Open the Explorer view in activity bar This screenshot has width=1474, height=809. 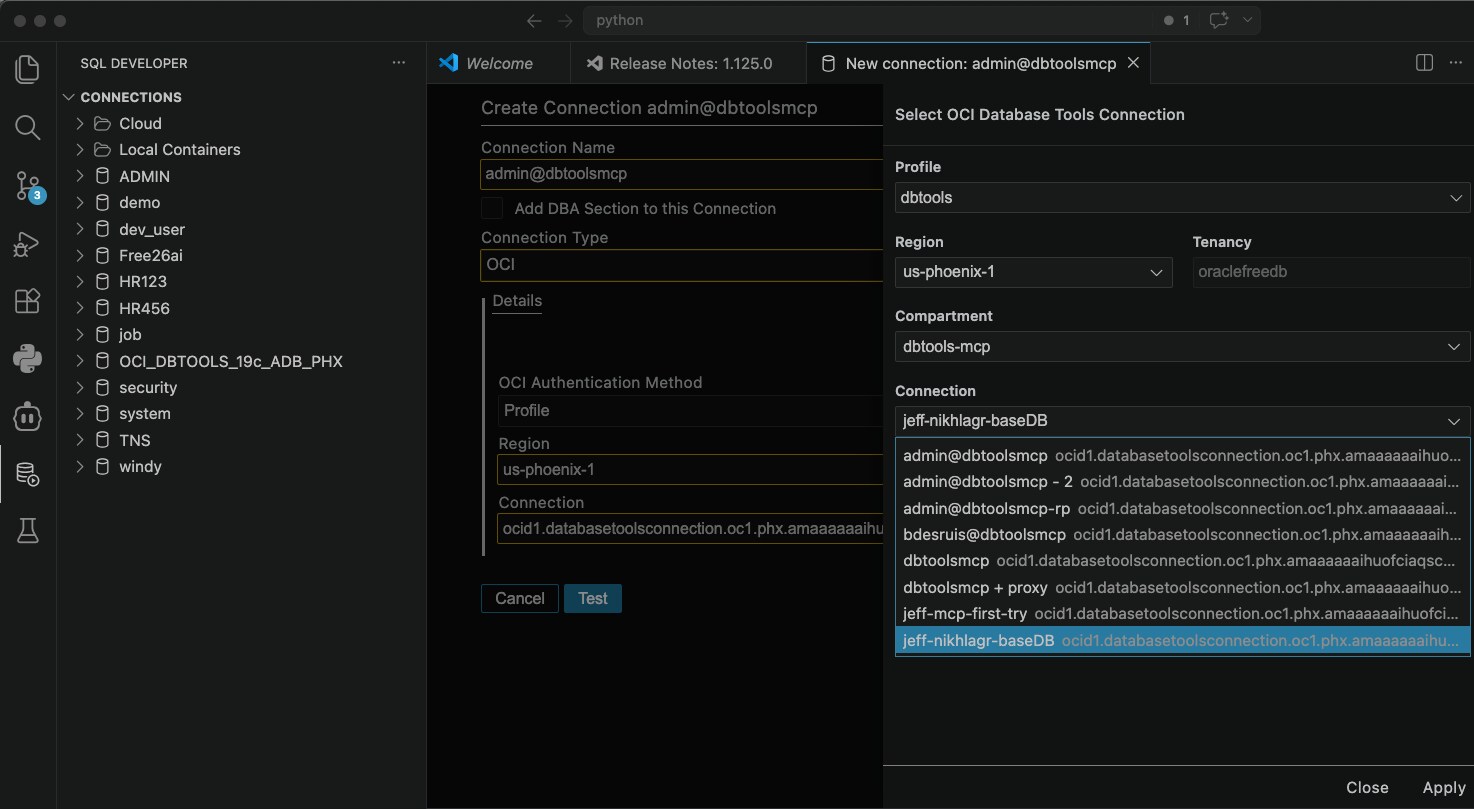pos(28,69)
